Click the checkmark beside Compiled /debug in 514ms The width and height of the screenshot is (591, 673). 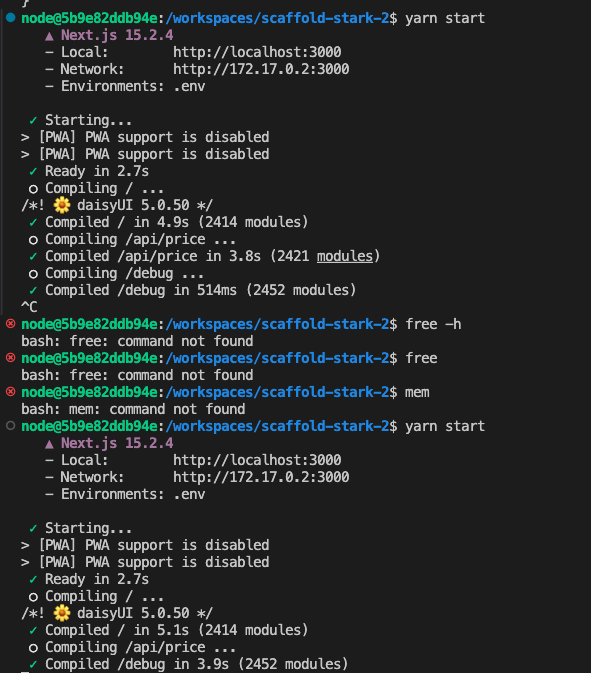coord(33,291)
